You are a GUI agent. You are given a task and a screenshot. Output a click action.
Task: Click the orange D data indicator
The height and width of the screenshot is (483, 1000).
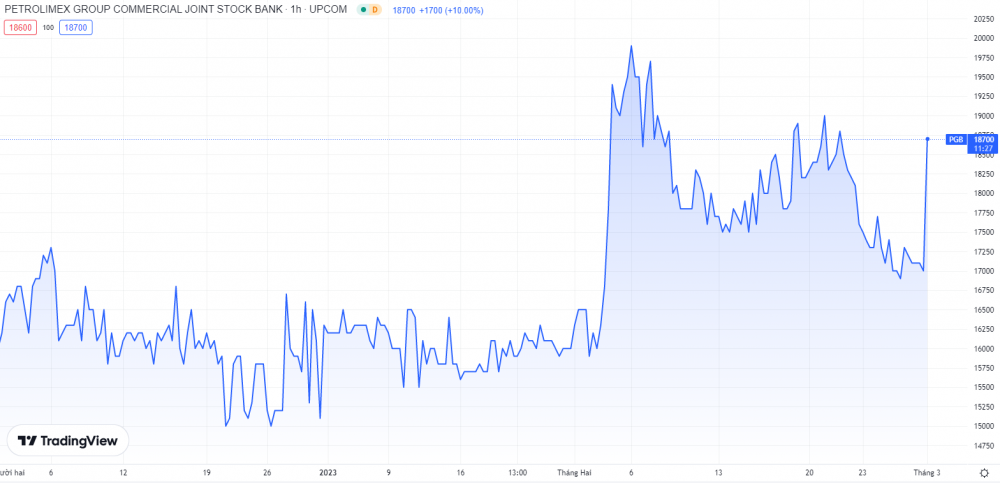[374, 10]
